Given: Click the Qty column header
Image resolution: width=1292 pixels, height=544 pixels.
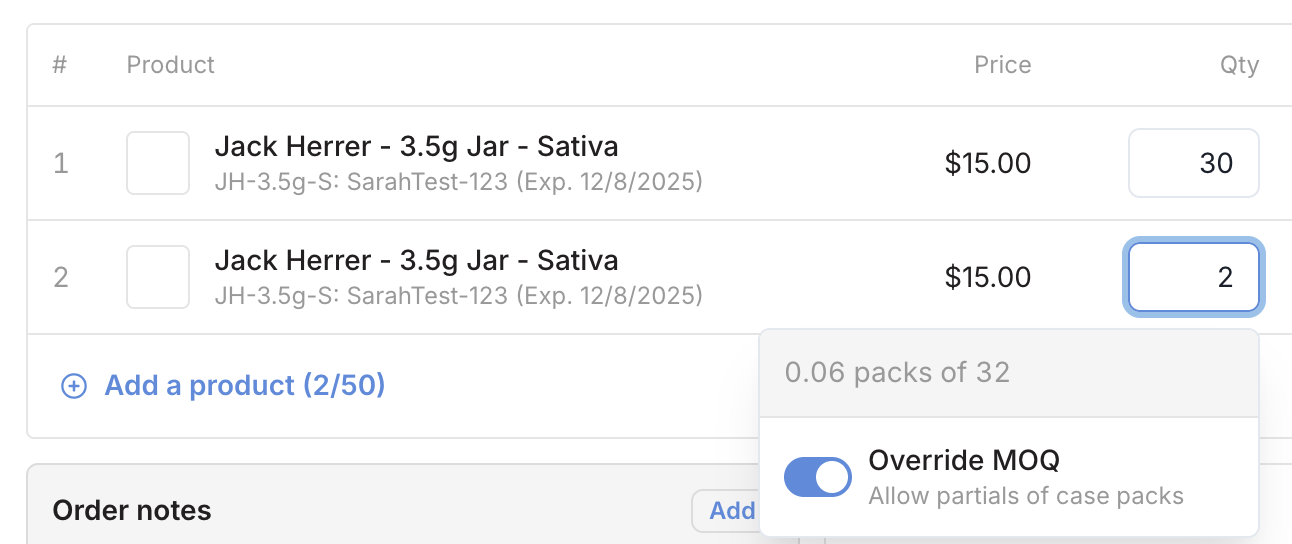Looking at the screenshot, I should pyautogui.click(x=1239, y=65).
